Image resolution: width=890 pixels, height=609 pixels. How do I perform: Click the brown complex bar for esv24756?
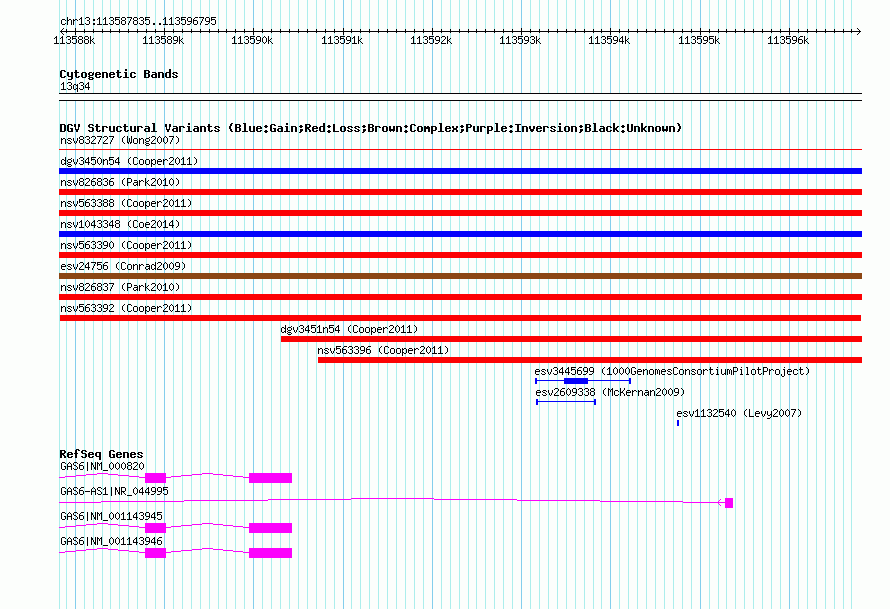460,276
